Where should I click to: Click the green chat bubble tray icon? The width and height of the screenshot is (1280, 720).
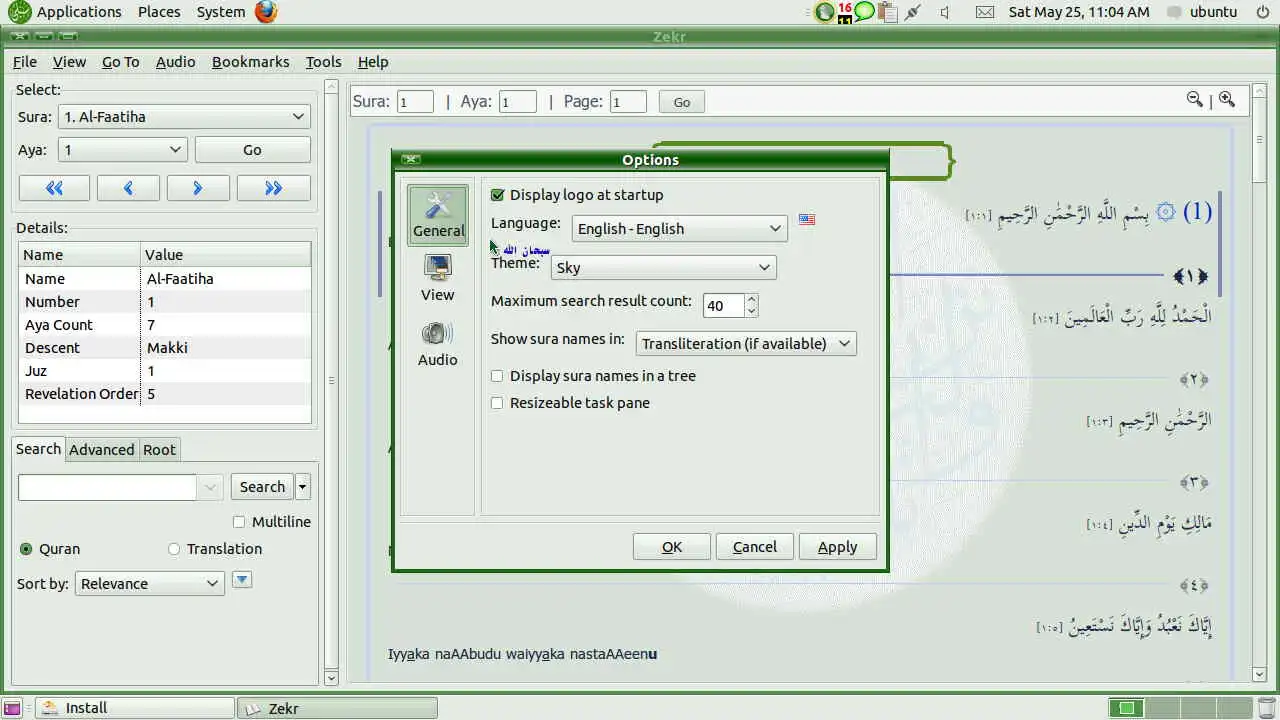click(865, 12)
